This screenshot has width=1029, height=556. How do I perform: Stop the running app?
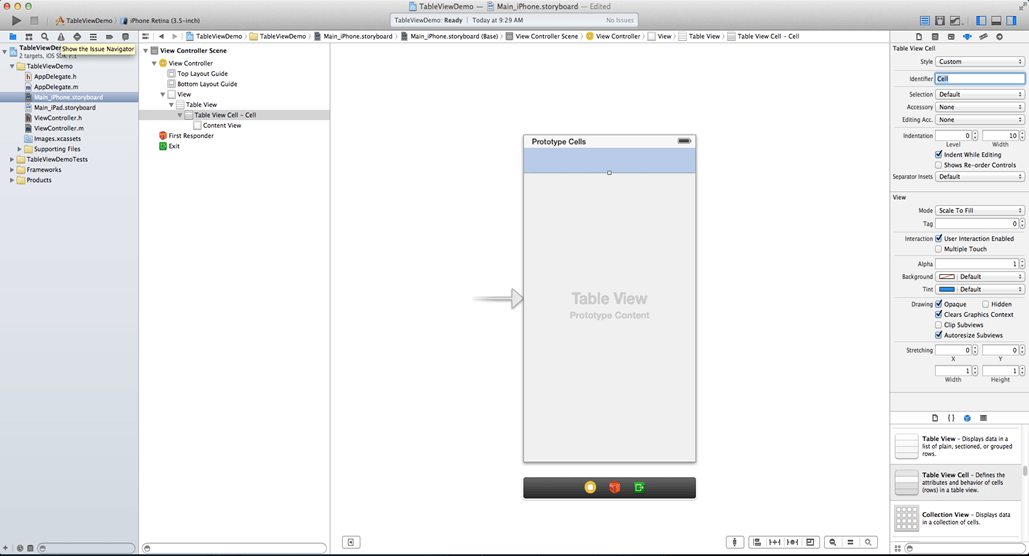pyautogui.click(x=34, y=20)
